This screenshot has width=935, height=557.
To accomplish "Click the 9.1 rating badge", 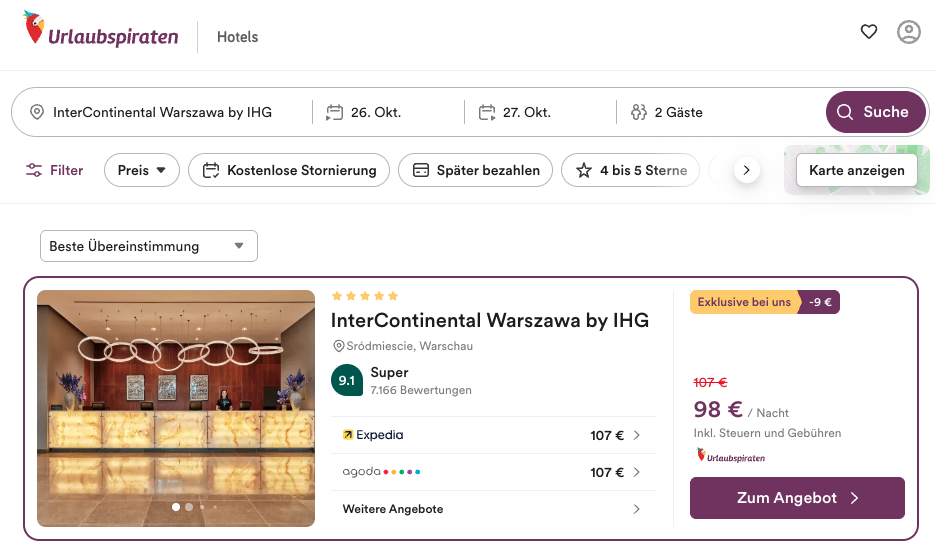I will click(347, 380).
